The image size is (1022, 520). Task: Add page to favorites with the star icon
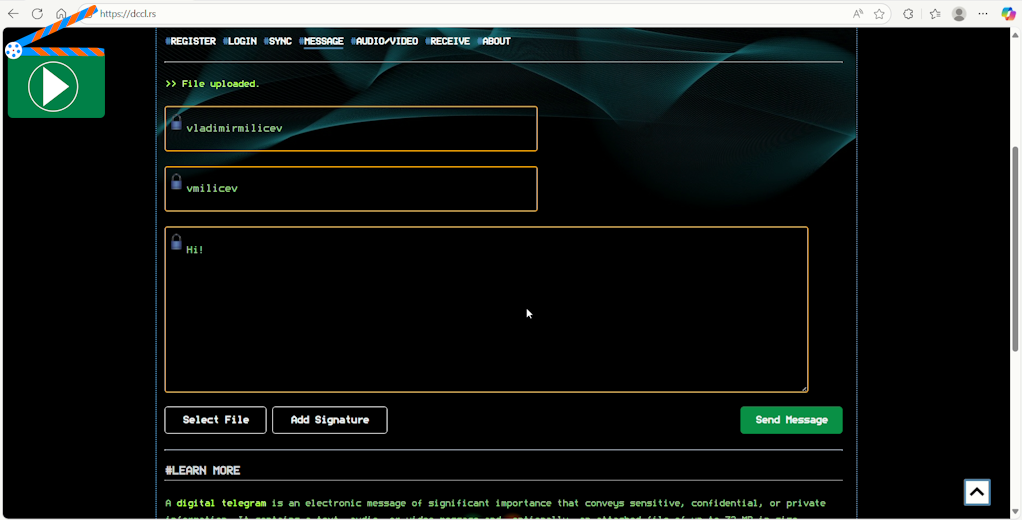879,14
